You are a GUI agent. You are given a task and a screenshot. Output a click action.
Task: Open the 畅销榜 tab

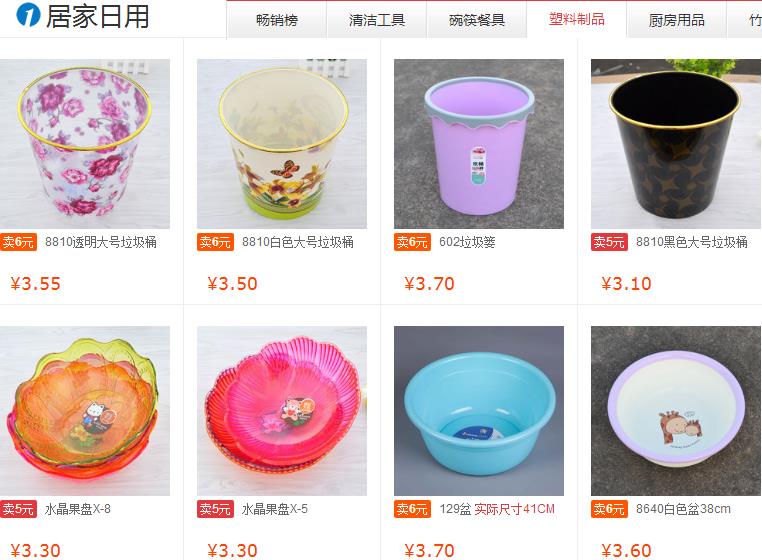coord(277,20)
